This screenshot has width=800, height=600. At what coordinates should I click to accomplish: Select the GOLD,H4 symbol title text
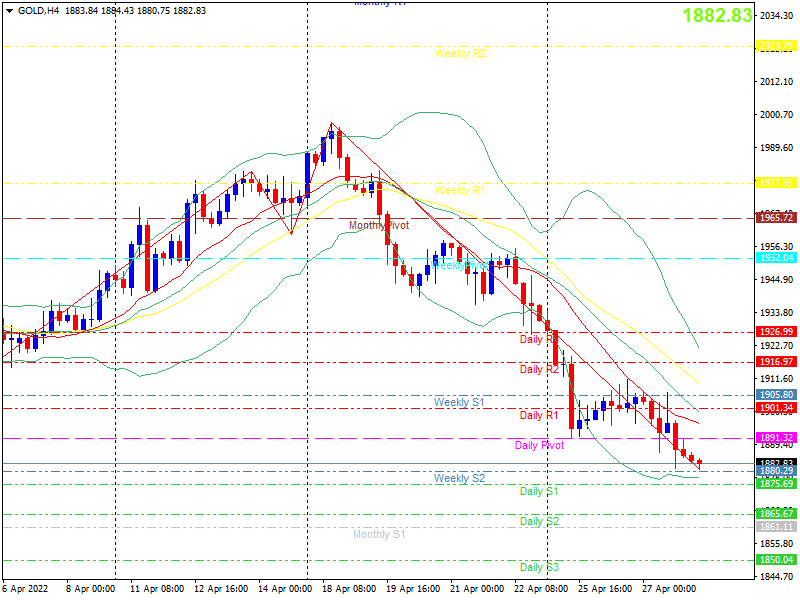(38, 11)
